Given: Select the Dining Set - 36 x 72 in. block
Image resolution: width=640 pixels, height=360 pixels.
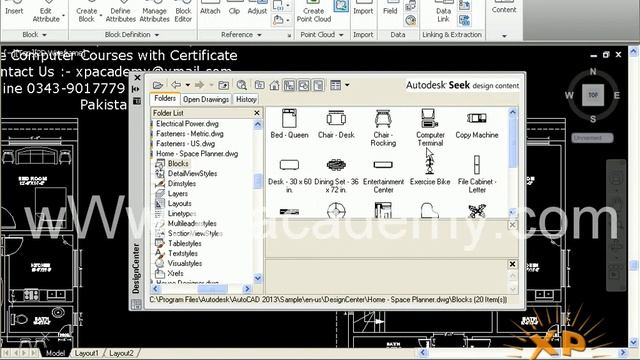Looking at the screenshot, I should 336,175.
